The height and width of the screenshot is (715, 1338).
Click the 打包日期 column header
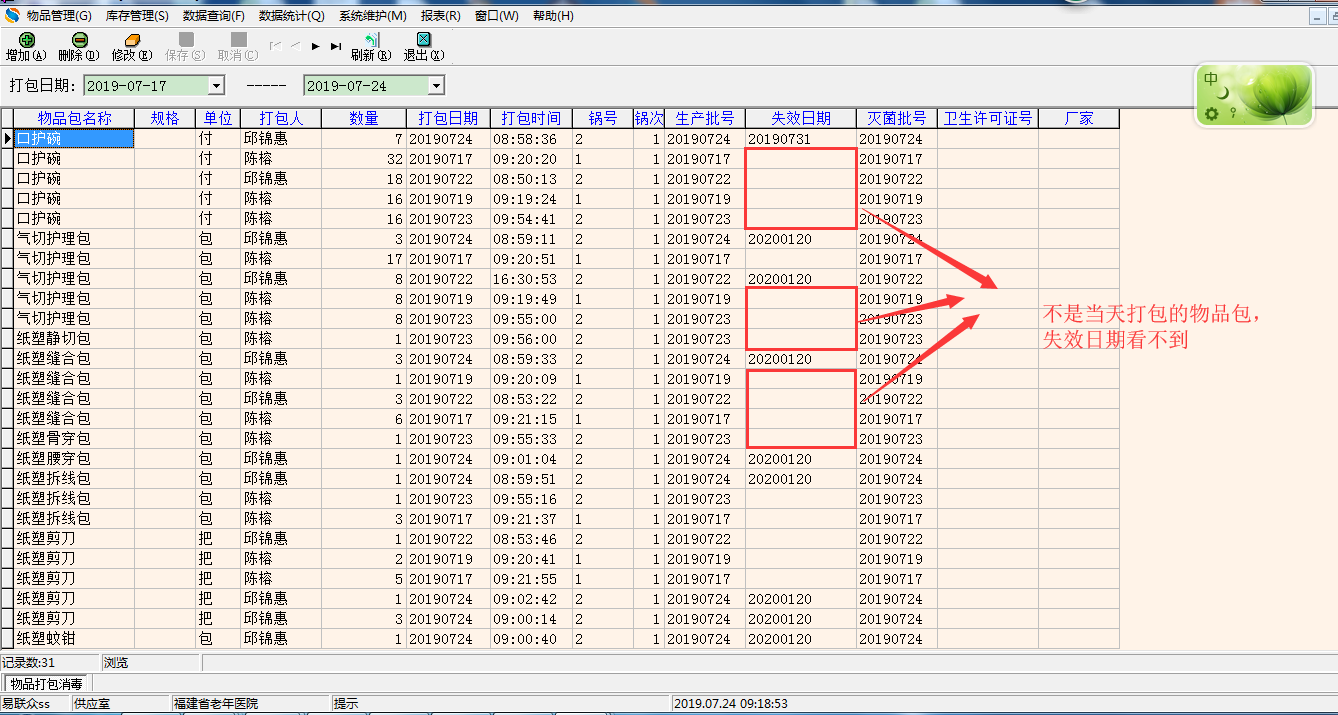click(x=448, y=118)
